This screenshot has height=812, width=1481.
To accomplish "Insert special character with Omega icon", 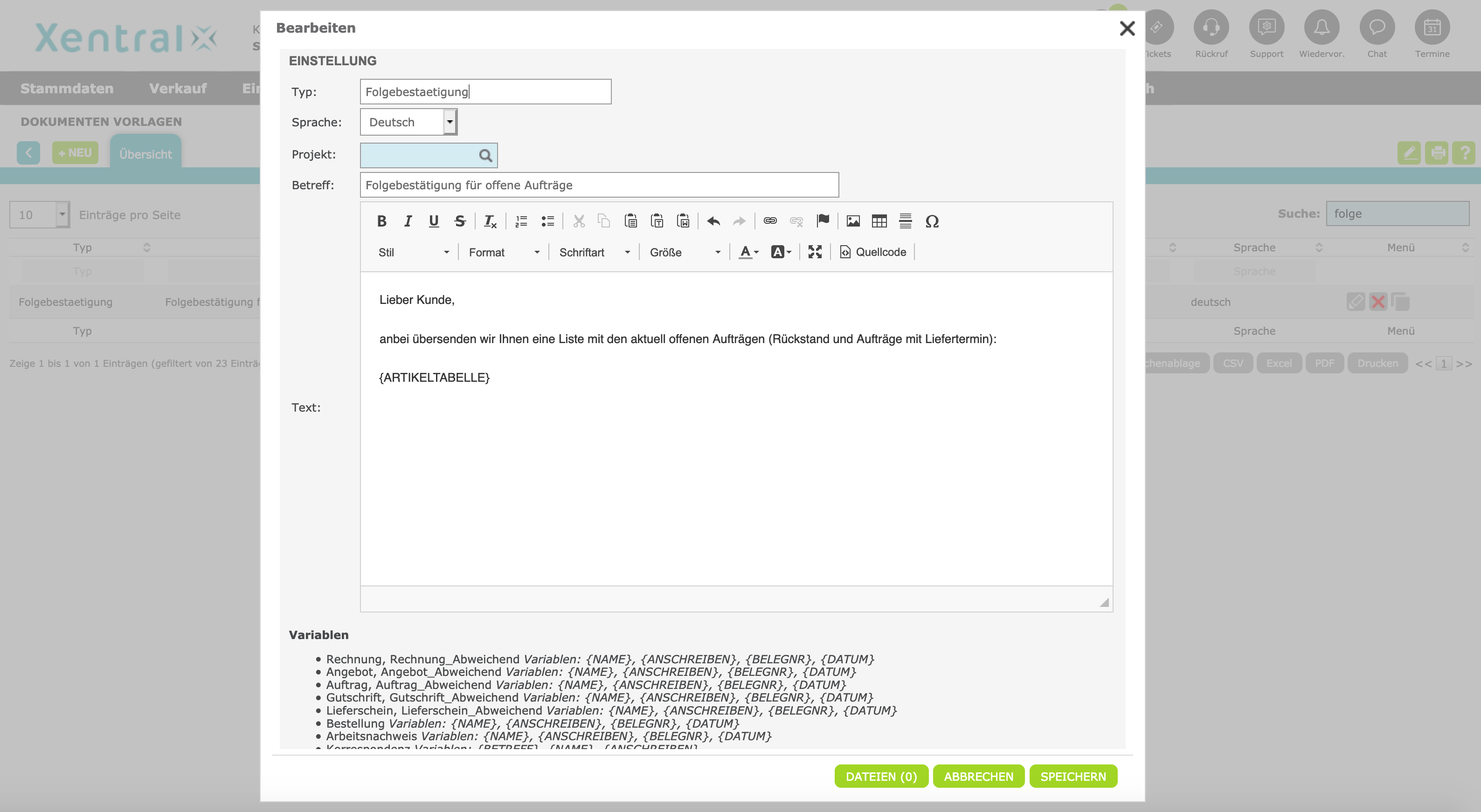I will (932, 221).
